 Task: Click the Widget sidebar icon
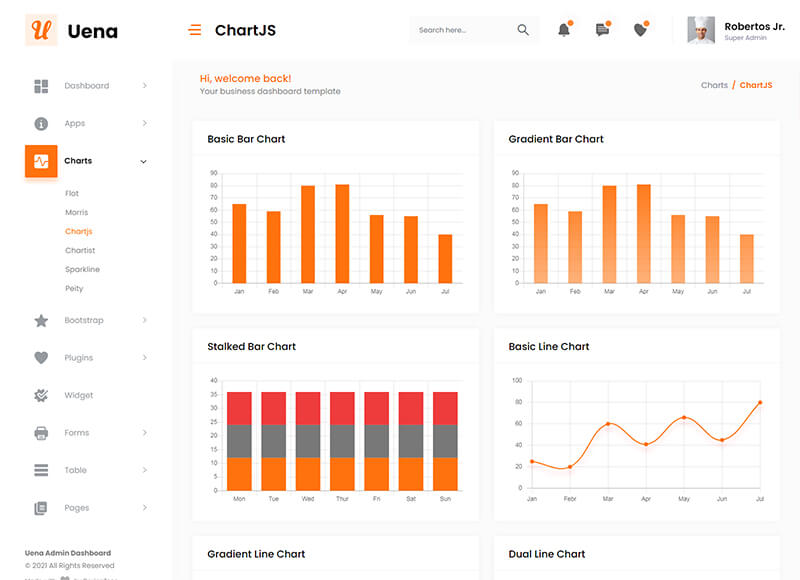point(41,395)
